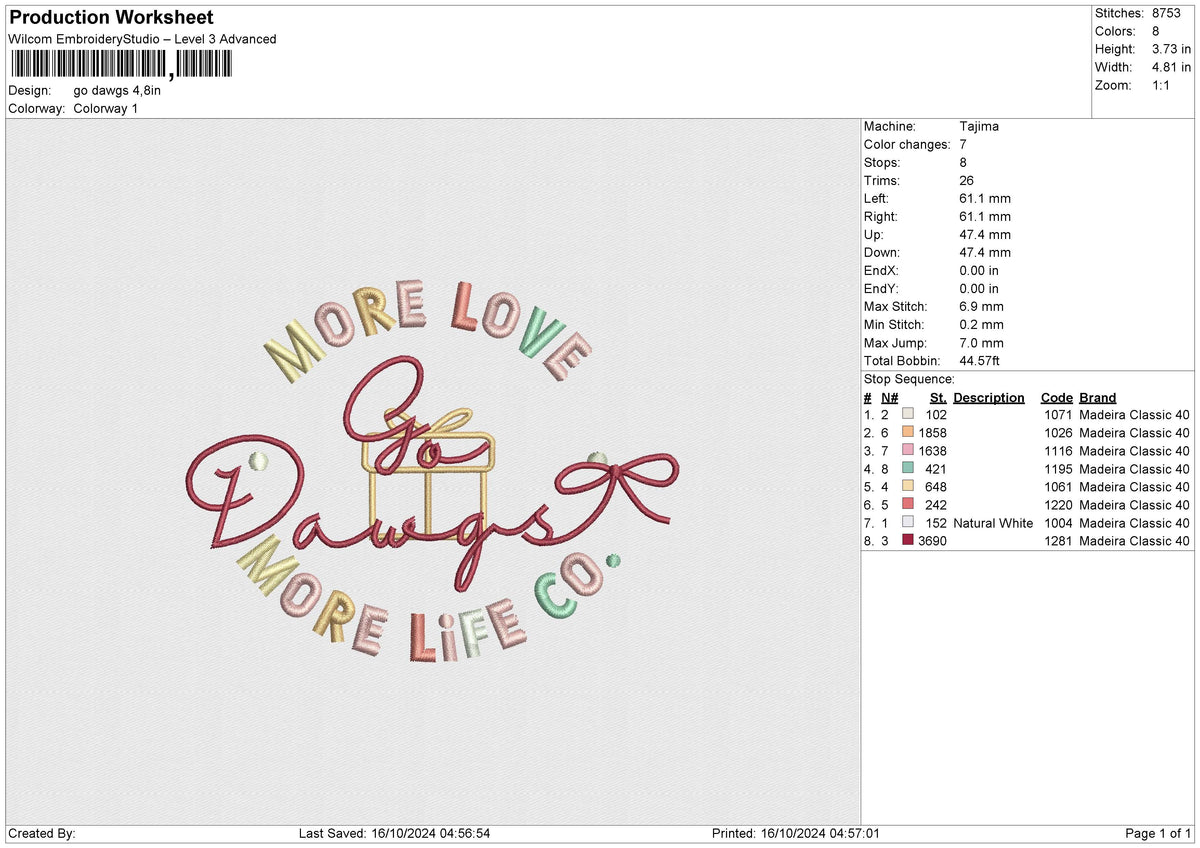Click the Height value '3.73 in'
The height and width of the screenshot is (848, 1200).
[x=1172, y=49]
